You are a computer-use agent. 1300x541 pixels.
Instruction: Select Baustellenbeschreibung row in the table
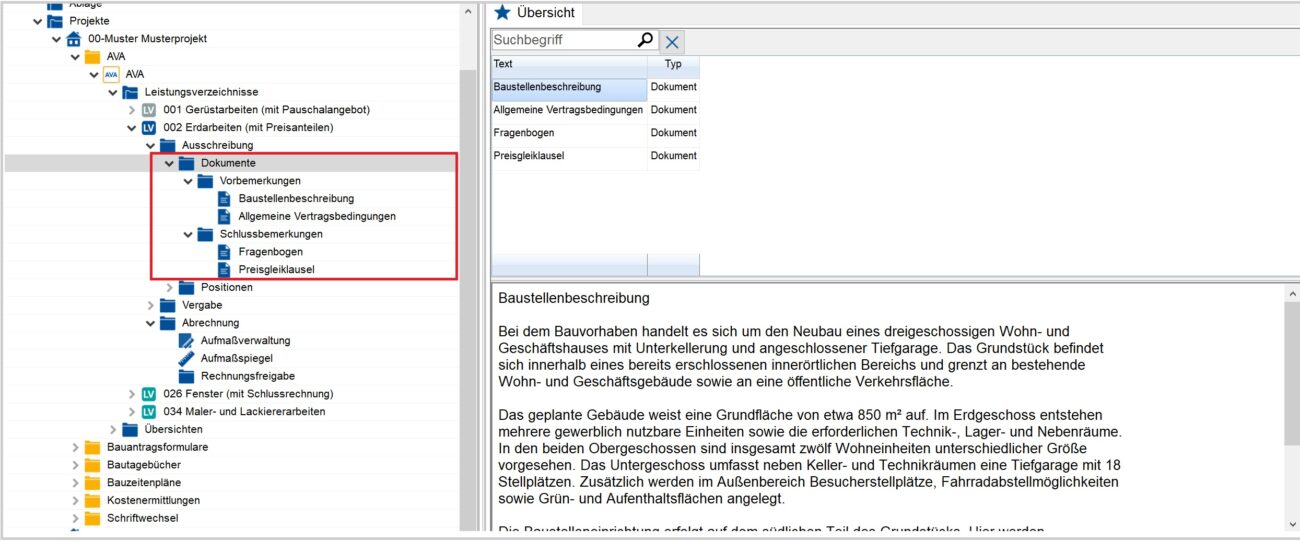pyautogui.click(x=595, y=87)
